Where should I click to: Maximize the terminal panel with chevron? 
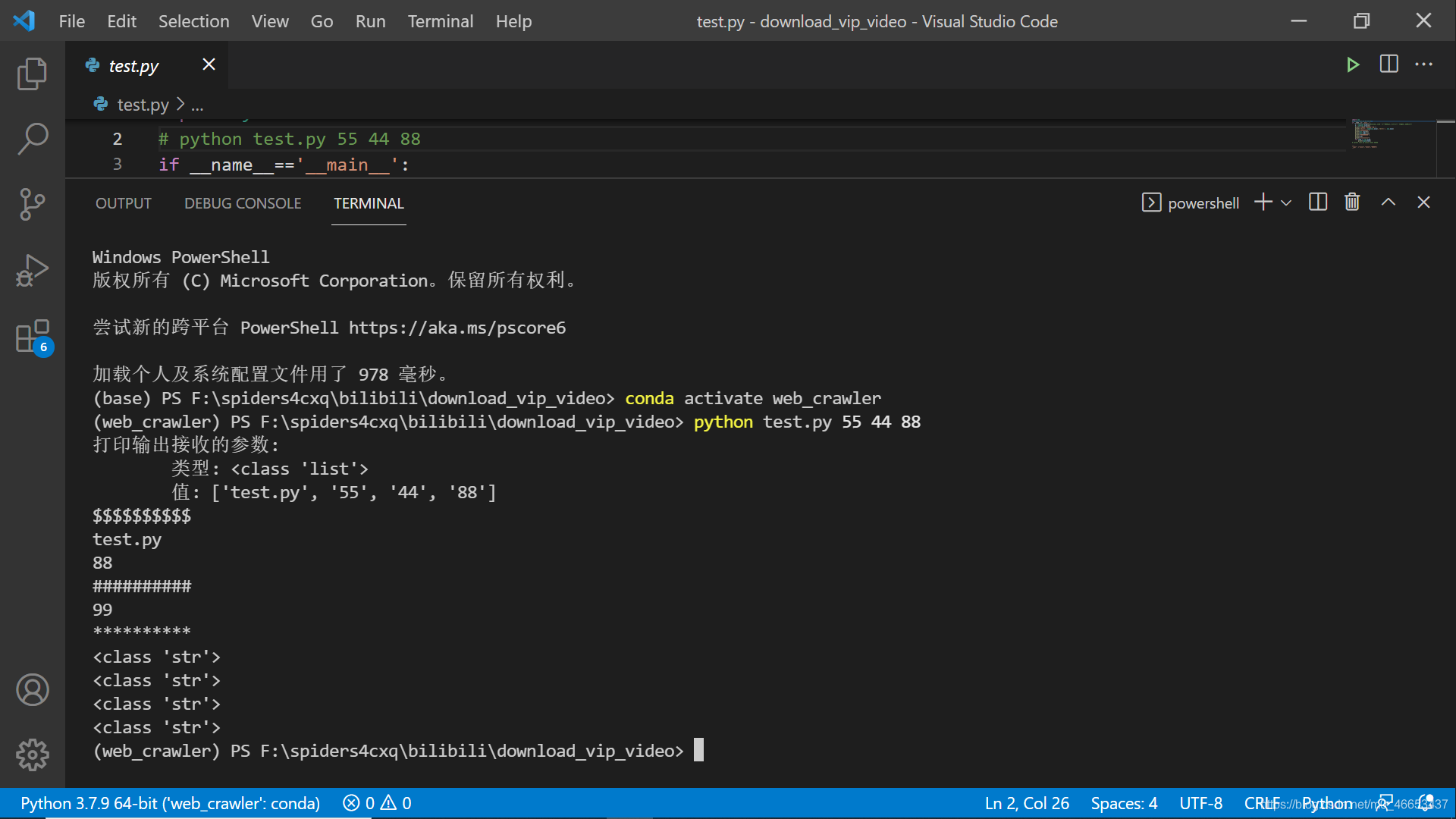point(1389,202)
